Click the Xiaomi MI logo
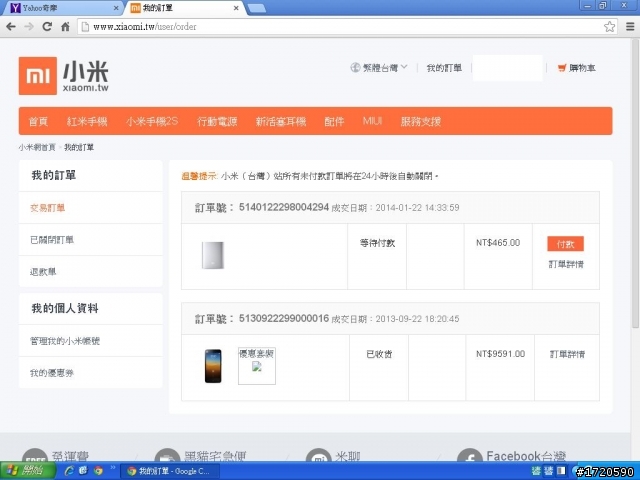The height and width of the screenshot is (480, 640). click(x=38, y=76)
